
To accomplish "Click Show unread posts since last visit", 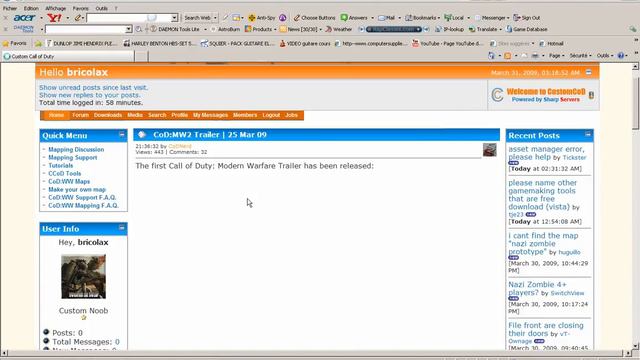I will point(93,87).
